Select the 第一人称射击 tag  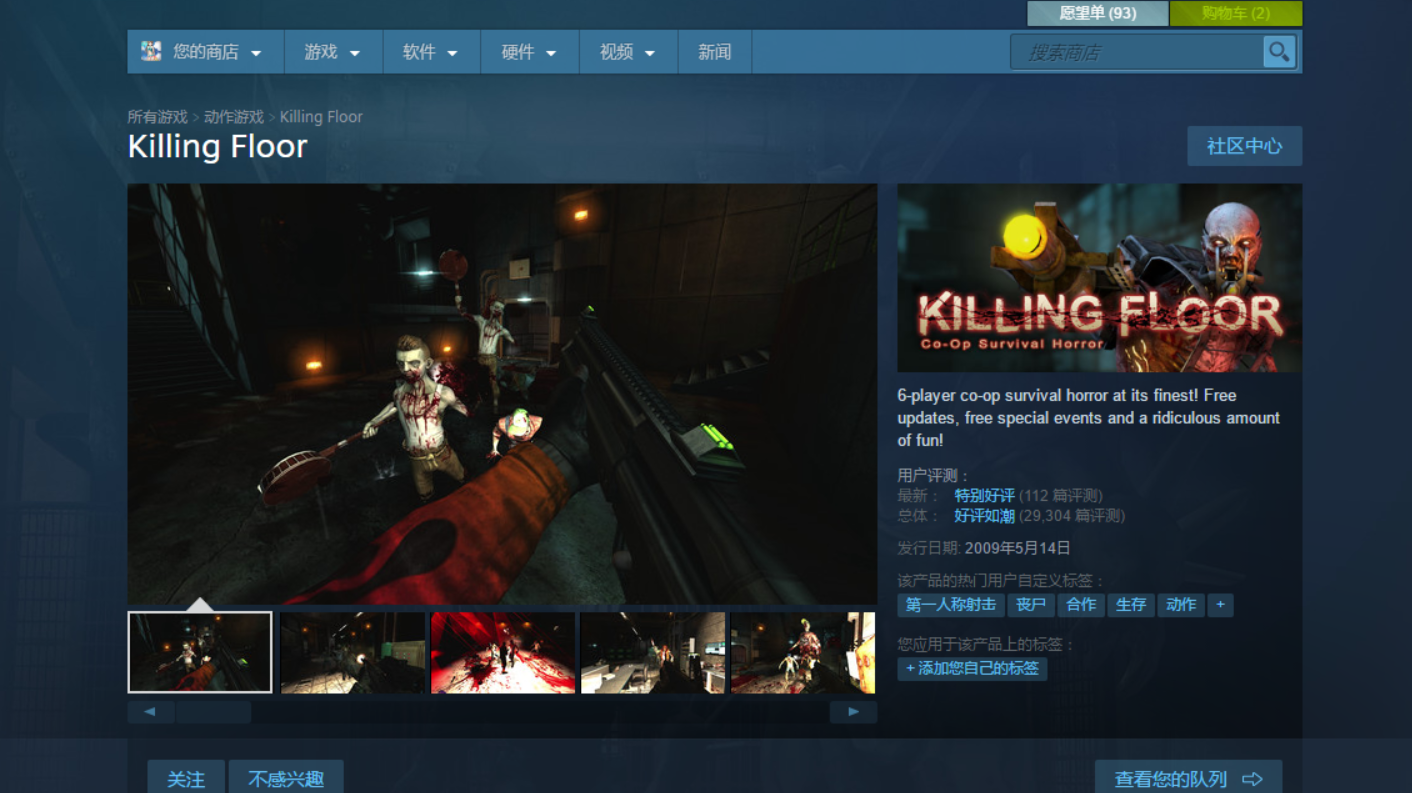click(951, 605)
